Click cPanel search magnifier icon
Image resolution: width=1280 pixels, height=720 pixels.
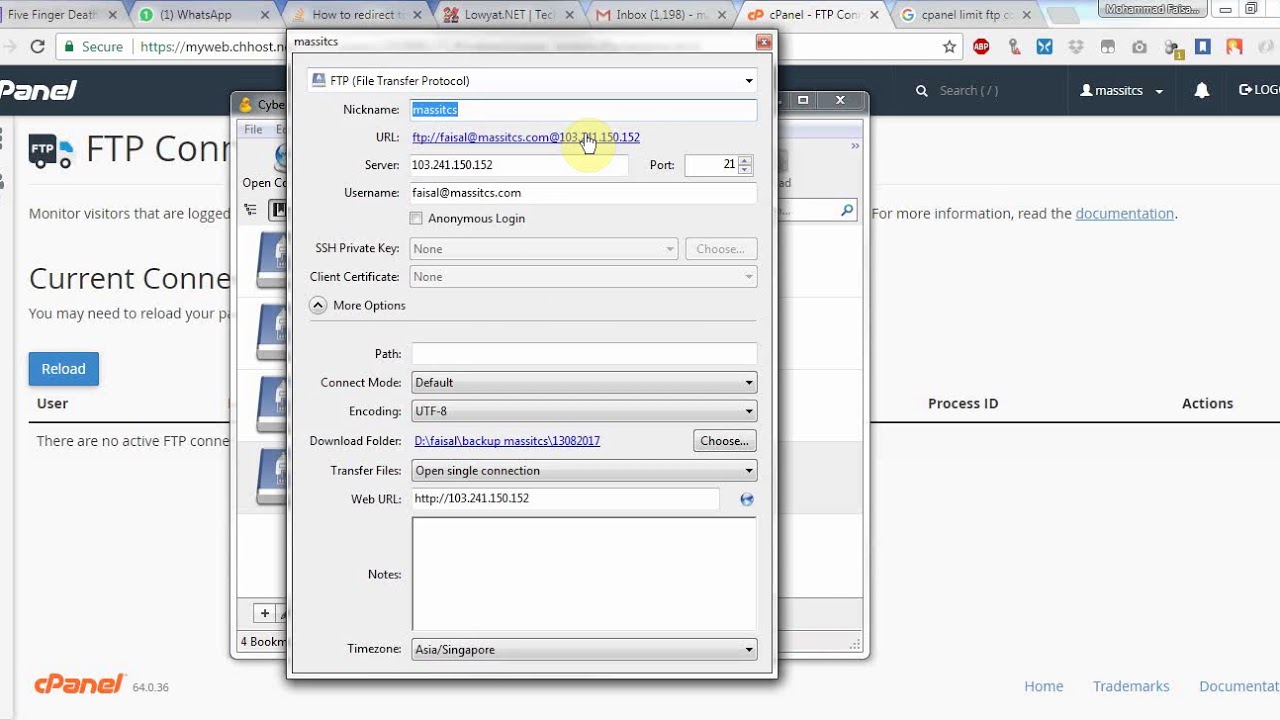point(922,90)
